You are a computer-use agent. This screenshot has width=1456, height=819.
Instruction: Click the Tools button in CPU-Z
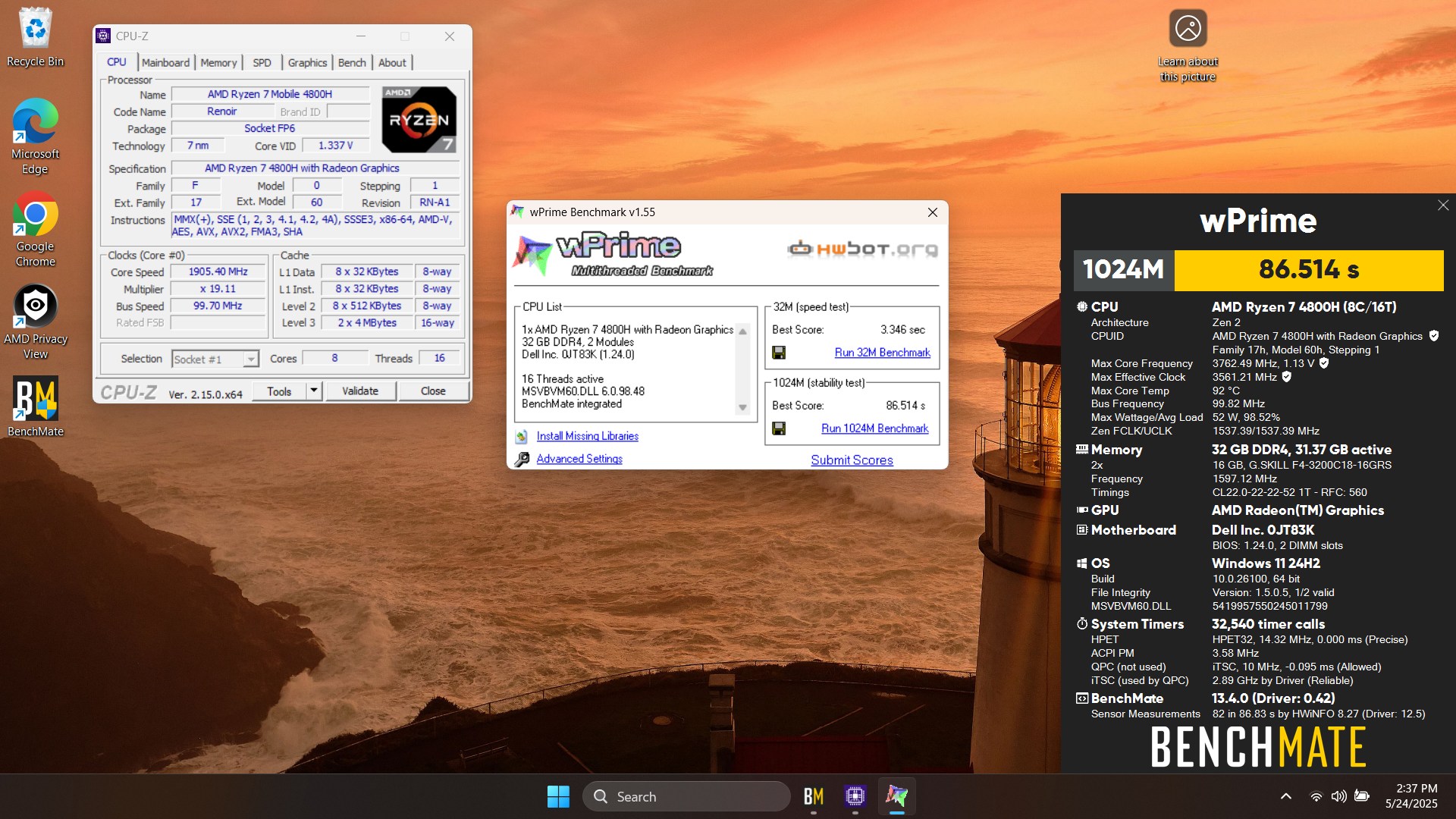tap(278, 391)
